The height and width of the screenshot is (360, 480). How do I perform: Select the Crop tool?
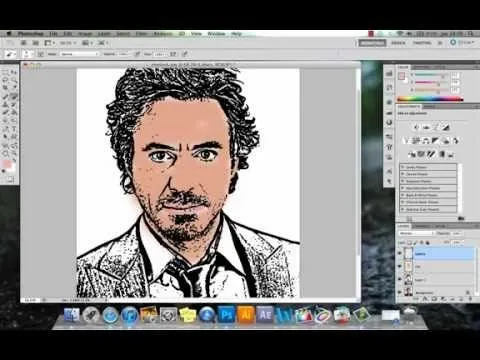tap(5, 87)
